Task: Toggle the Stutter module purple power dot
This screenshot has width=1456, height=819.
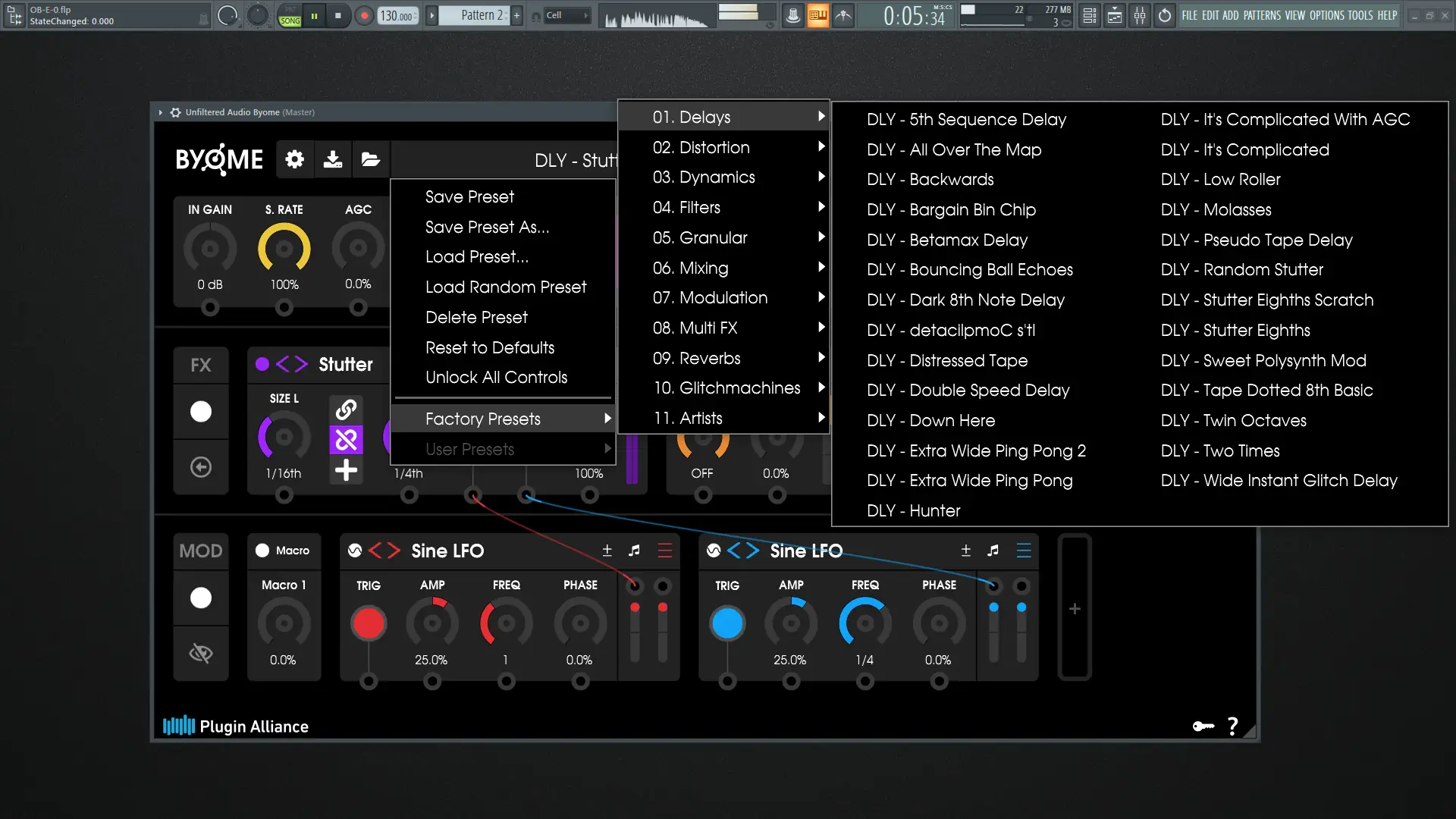Action: point(262,364)
